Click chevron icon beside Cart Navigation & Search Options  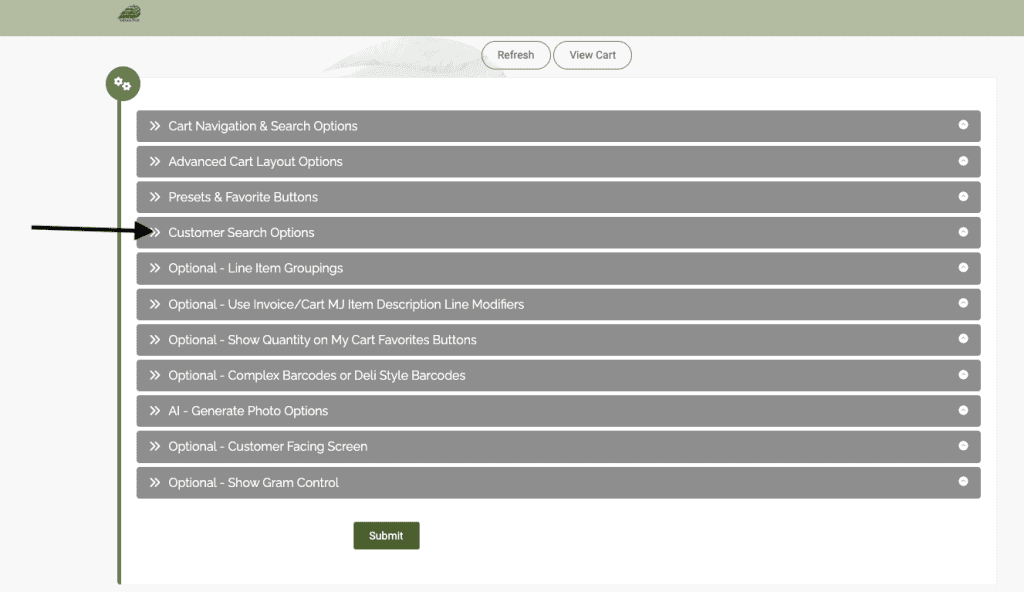pyautogui.click(x=155, y=126)
